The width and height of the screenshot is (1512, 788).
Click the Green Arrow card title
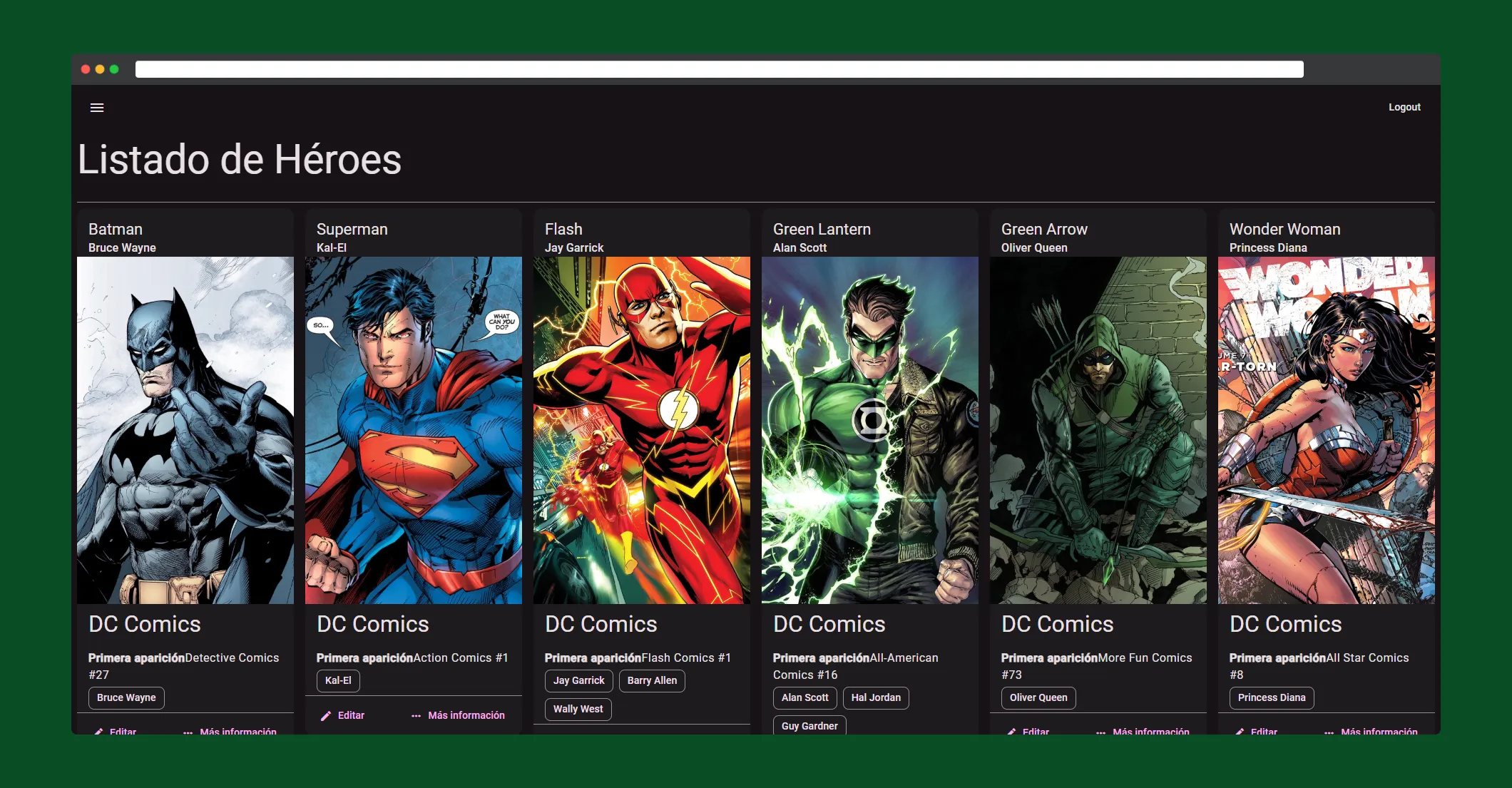click(x=1044, y=229)
